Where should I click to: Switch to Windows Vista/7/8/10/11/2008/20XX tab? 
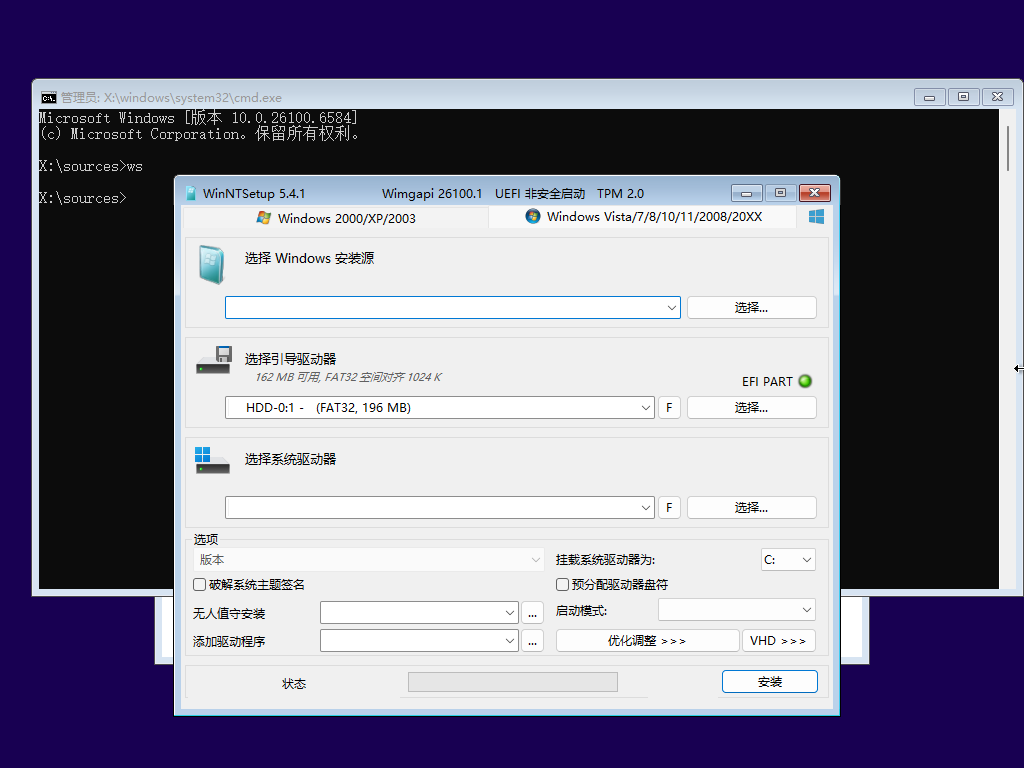click(643, 217)
